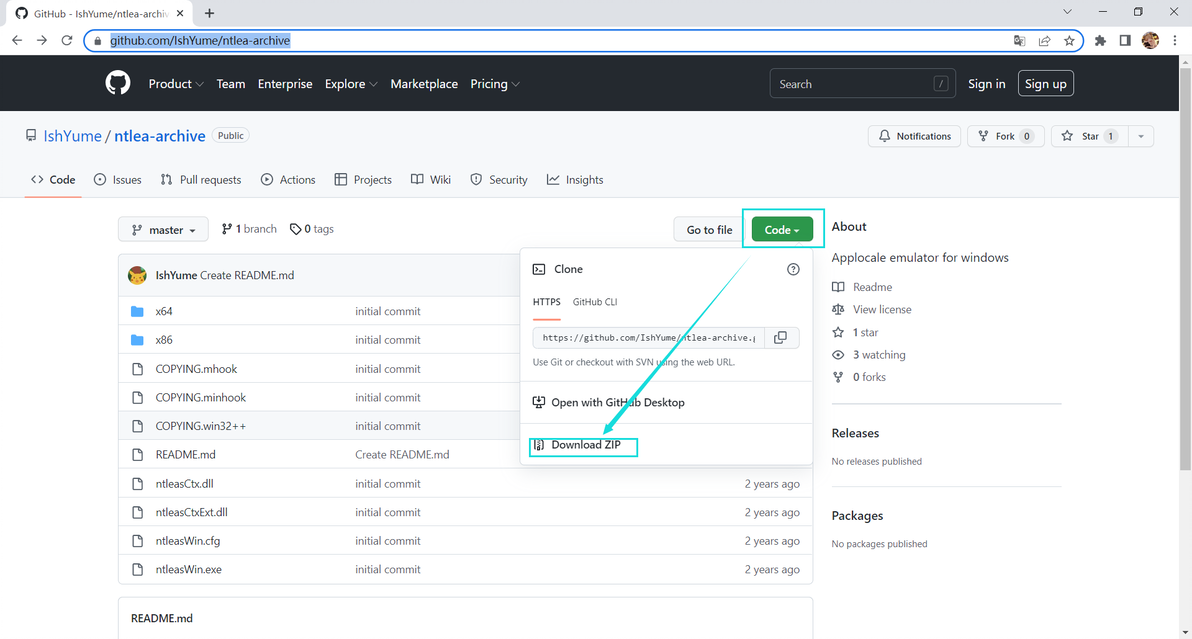Click the bookmark star in address bar

[x=1069, y=40]
